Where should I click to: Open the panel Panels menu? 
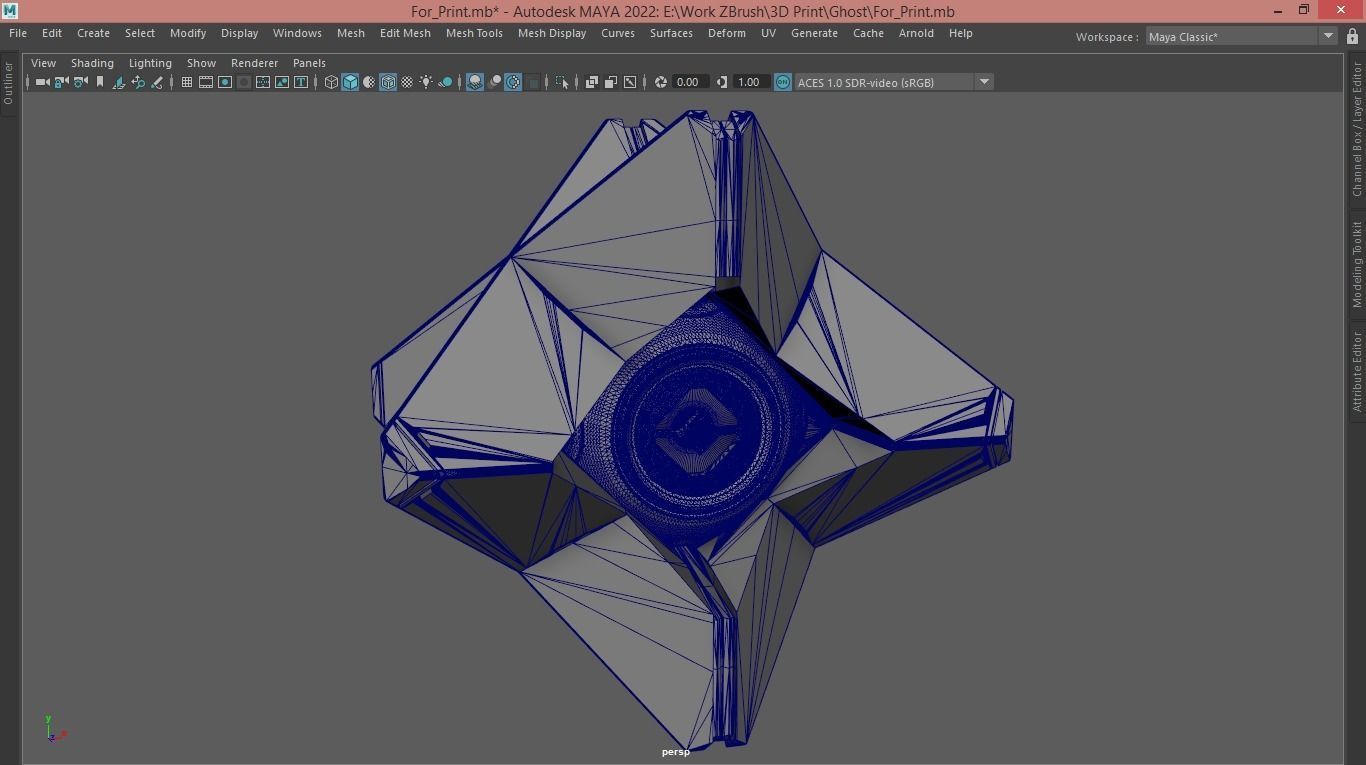(309, 63)
